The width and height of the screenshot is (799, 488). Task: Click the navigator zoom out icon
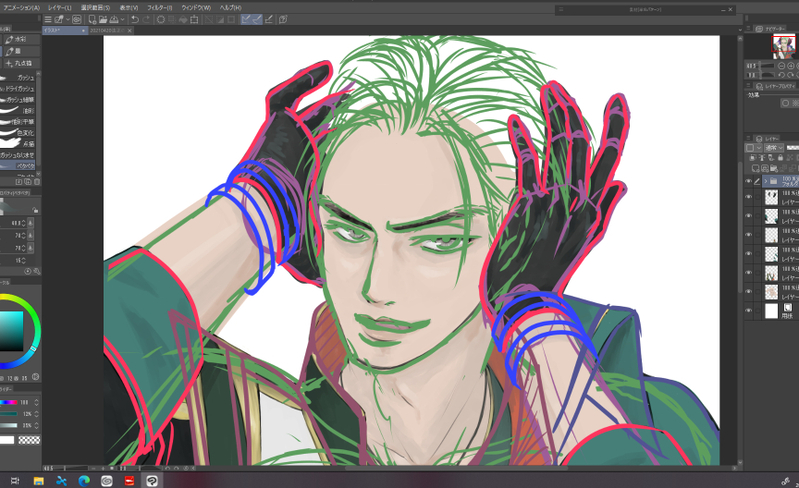tap(782, 66)
